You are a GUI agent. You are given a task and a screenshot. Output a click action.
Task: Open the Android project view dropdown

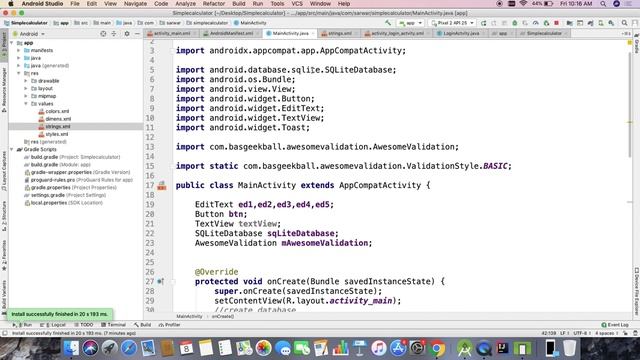[28, 34]
